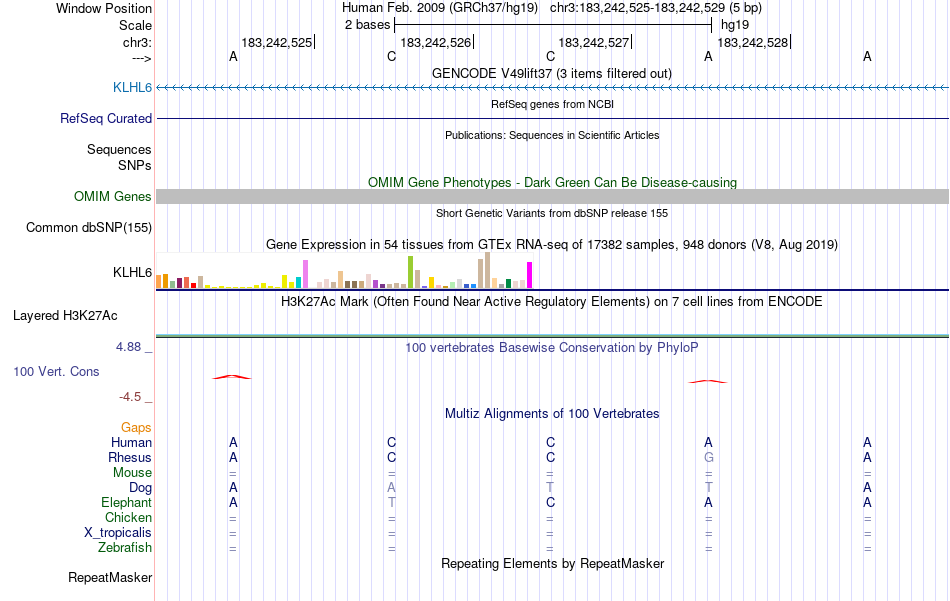This screenshot has width=950, height=601.
Task: Click the red PhyloP bump at base 183,242,528
Action: [x=708, y=381]
